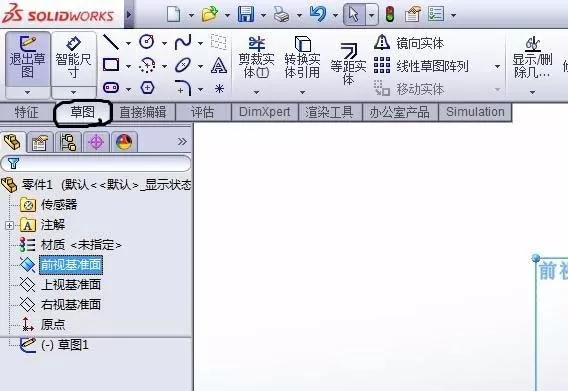
Task: Select the Polygon sketch tool
Action: click(x=147, y=88)
